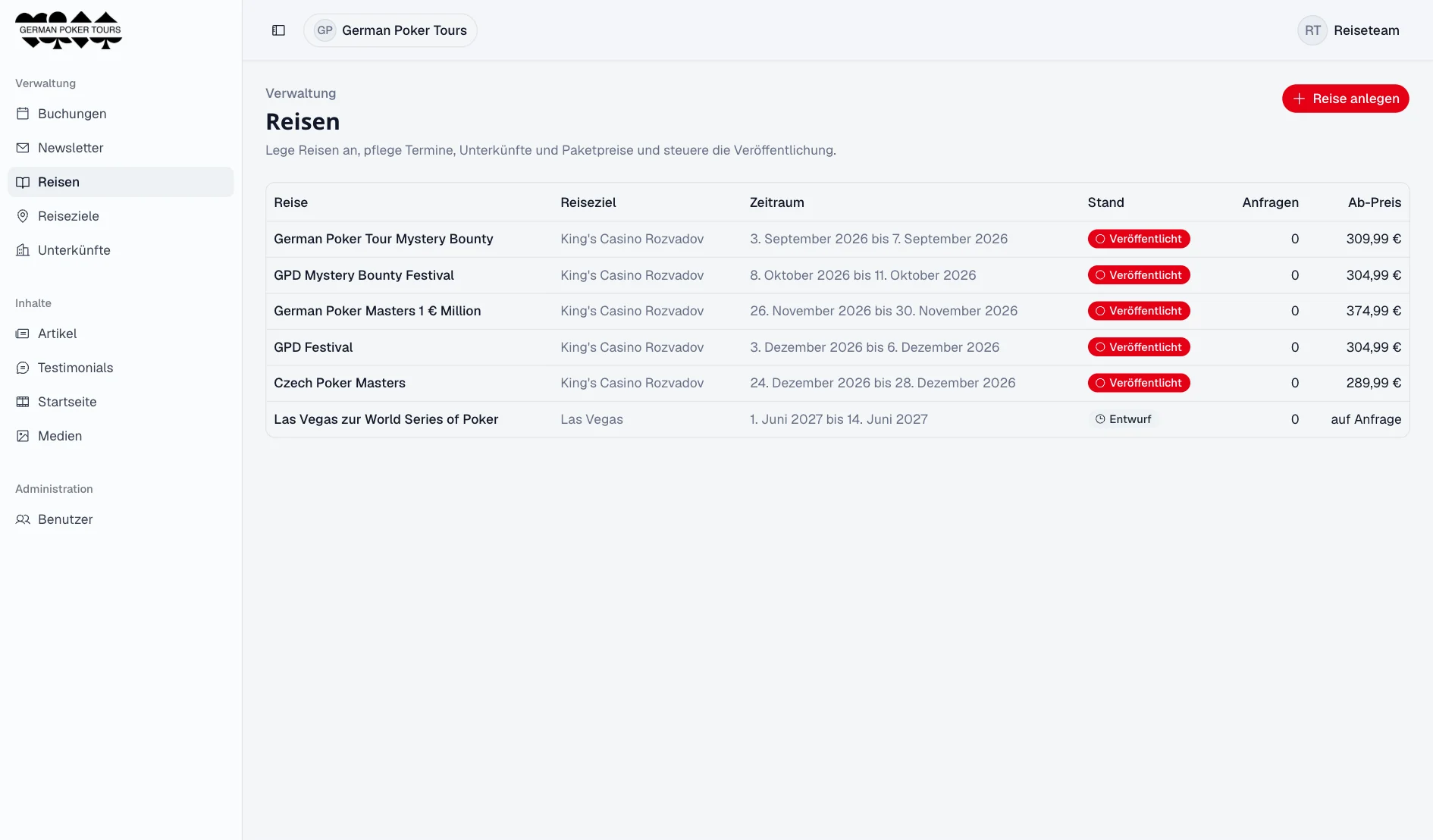Open the German Poker Tours organization switcher

(390, 30)
